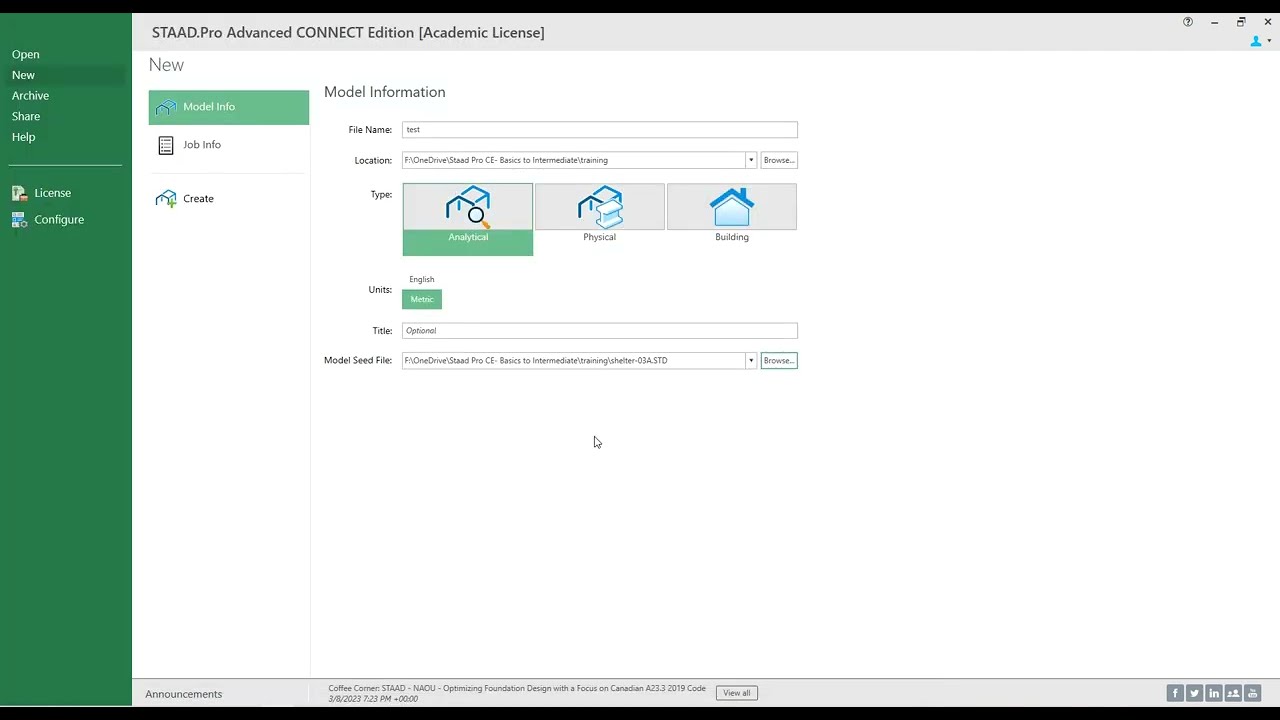Click the help question mark icon

(x=1188, y=22)
